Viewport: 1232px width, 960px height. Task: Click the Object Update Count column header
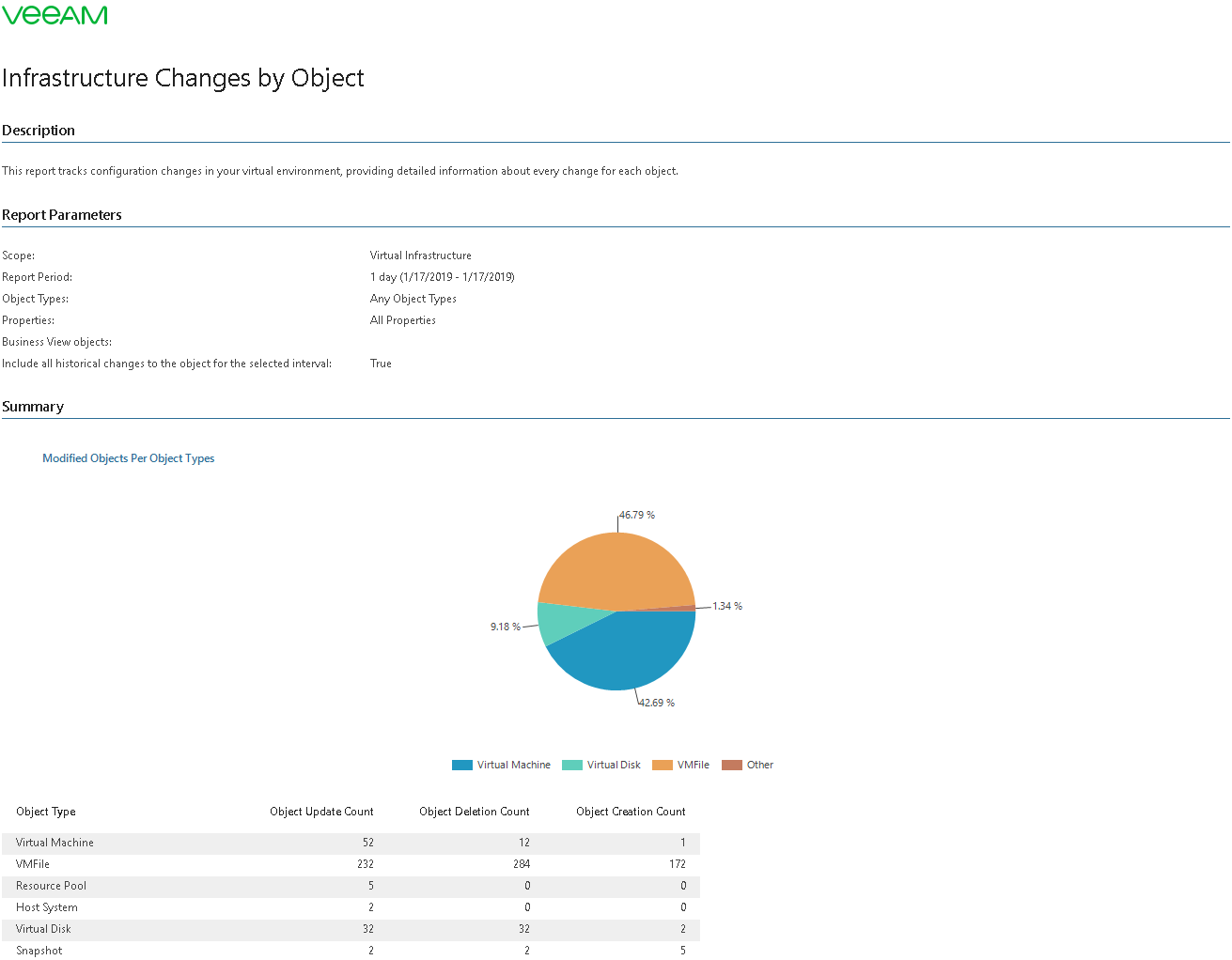tap(321, 812)
